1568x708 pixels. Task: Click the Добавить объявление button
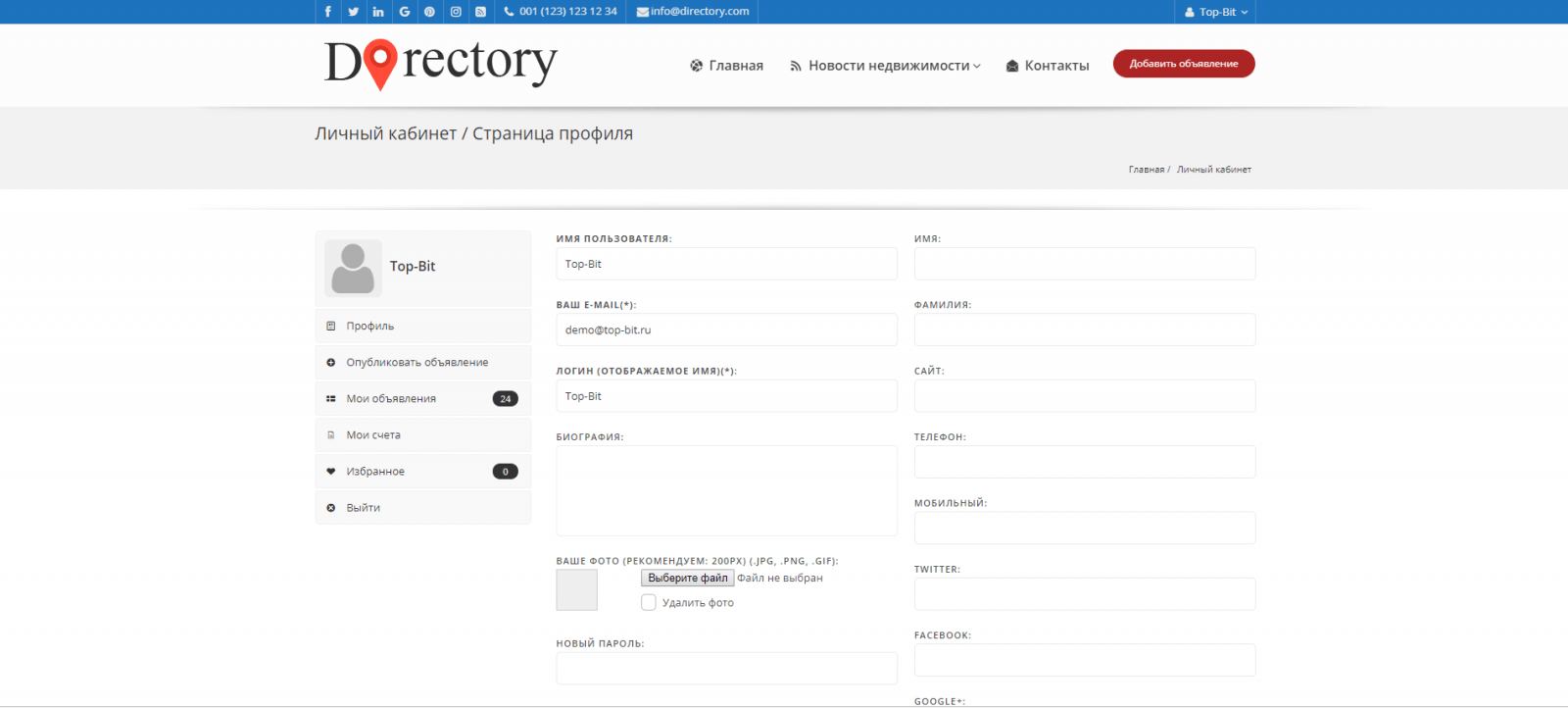1184,64
